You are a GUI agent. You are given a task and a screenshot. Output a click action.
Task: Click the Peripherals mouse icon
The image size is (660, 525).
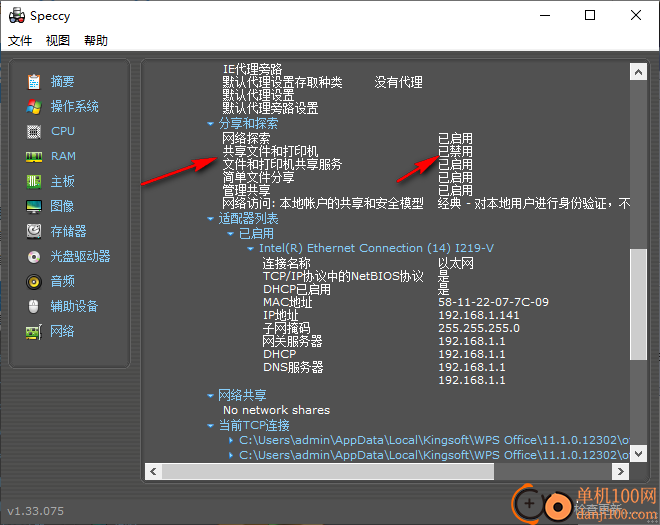(x=34, y=306)
